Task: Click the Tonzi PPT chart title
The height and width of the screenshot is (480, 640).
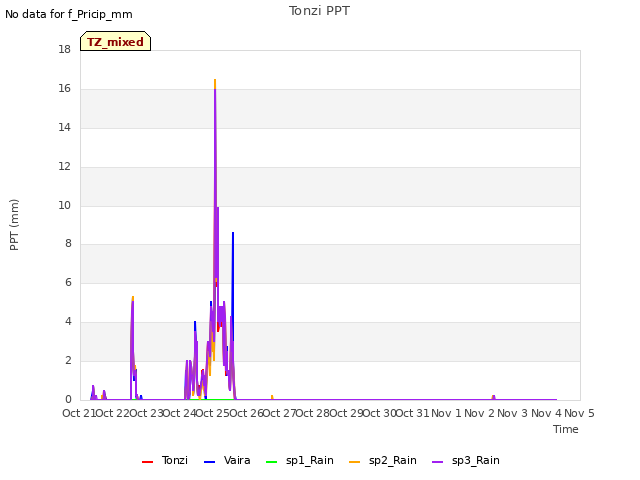Action: point(319,11)
